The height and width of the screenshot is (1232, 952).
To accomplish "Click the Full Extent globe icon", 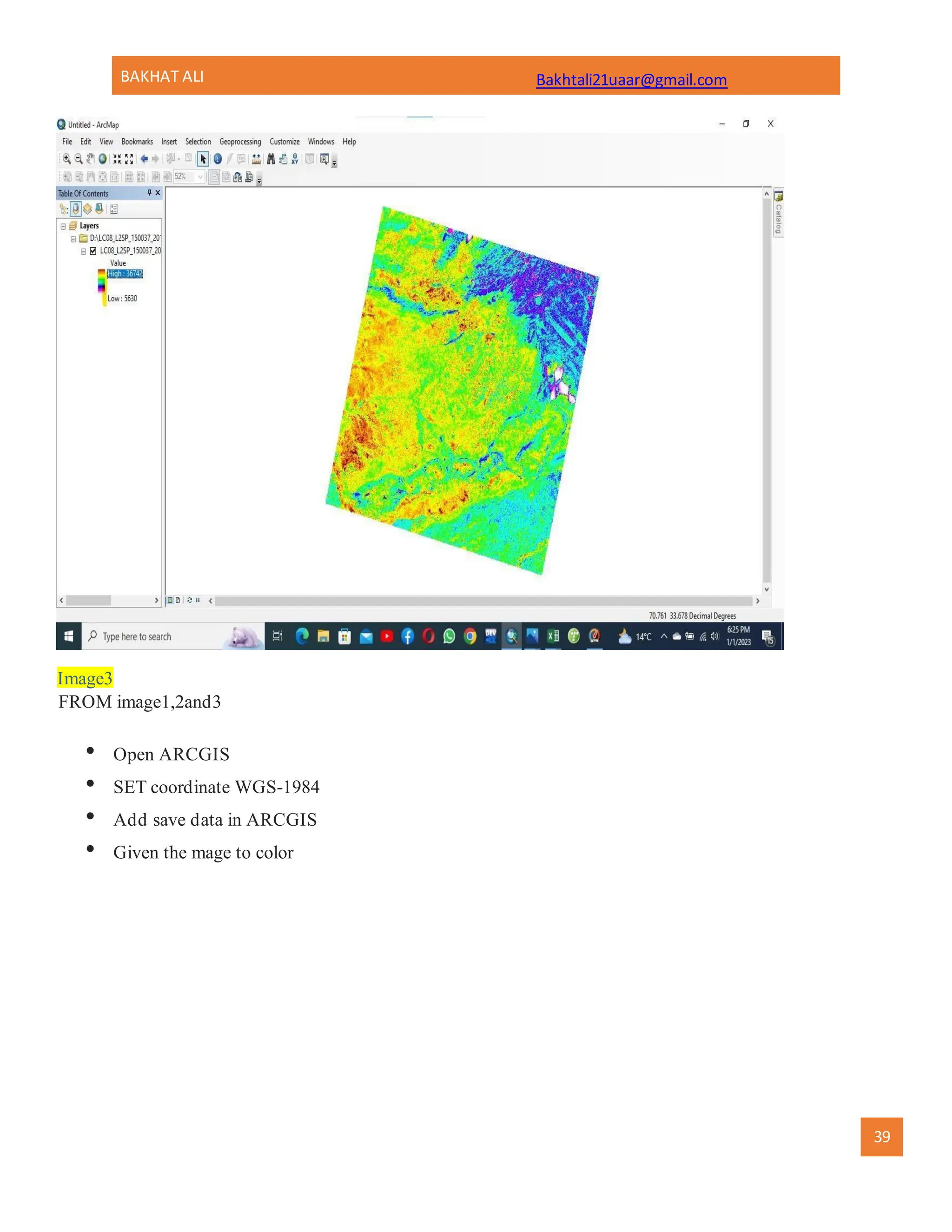I will pos(103,159).
